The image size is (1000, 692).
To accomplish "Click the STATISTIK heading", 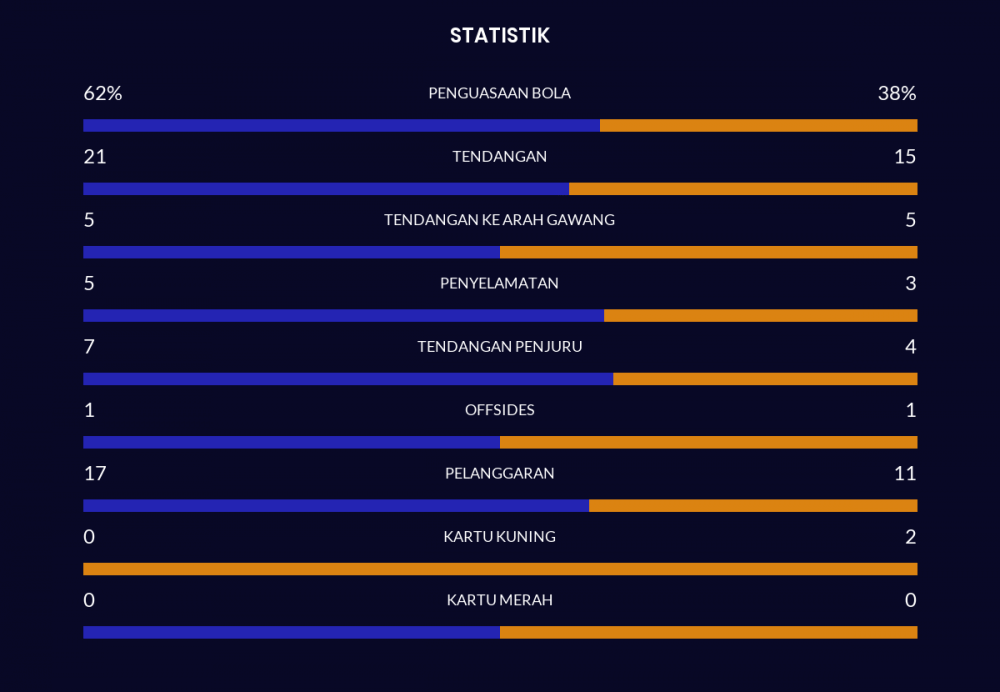I will click(x=499, y=36).
